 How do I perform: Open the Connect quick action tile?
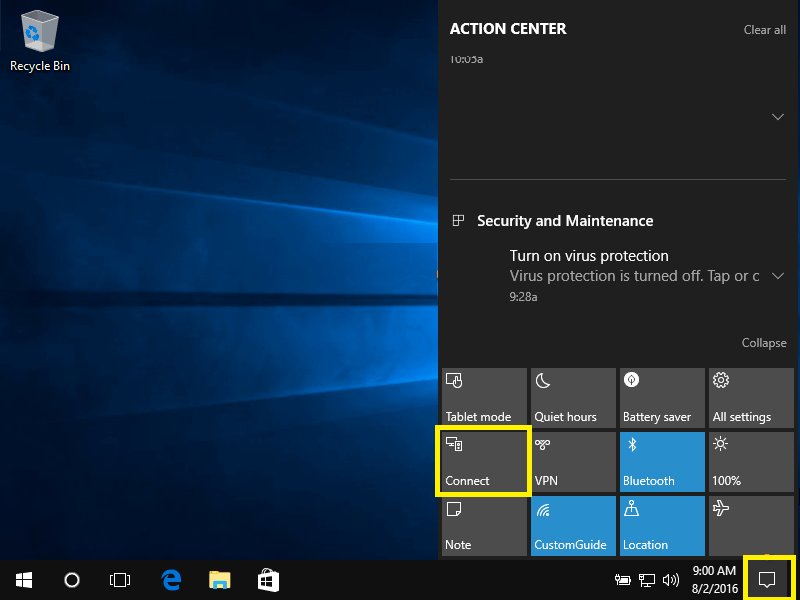coord(484,462)
